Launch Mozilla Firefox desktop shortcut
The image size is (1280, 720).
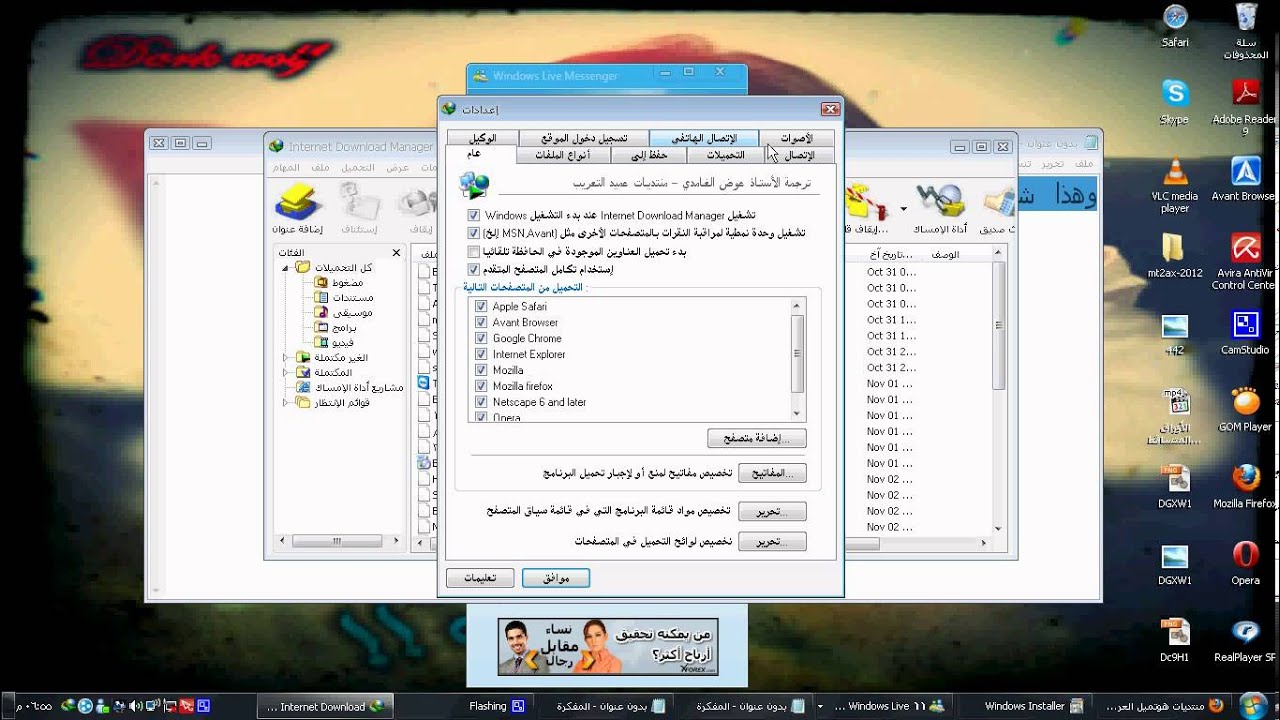[1245, 486]
